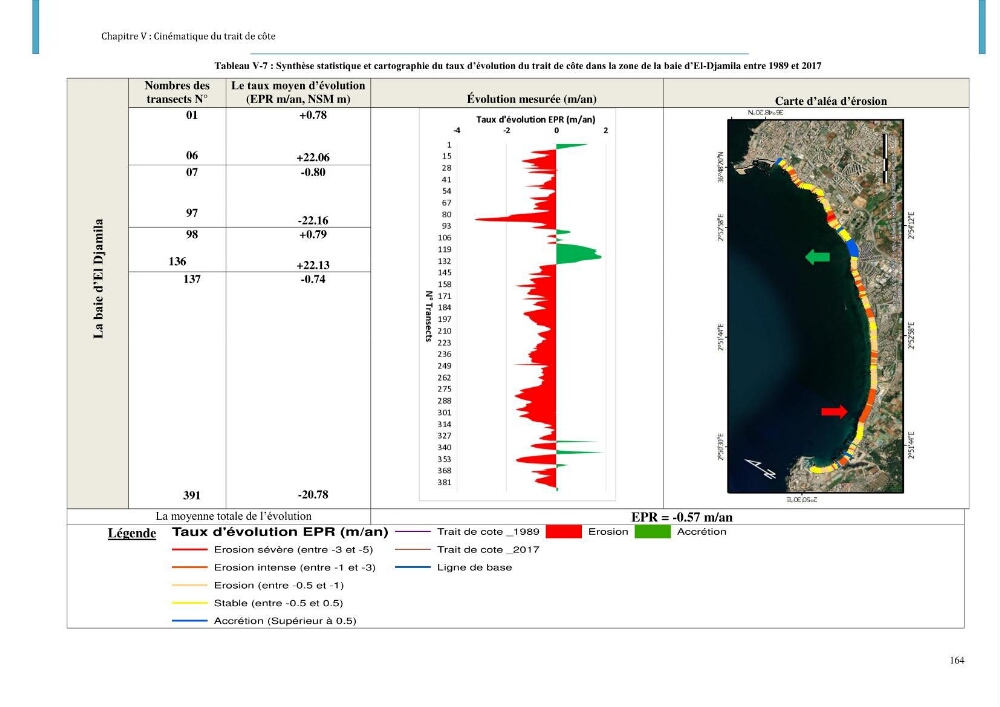Click the page number '164'
This screenshot has height=707, width=1000.
[x=957, y=660]
